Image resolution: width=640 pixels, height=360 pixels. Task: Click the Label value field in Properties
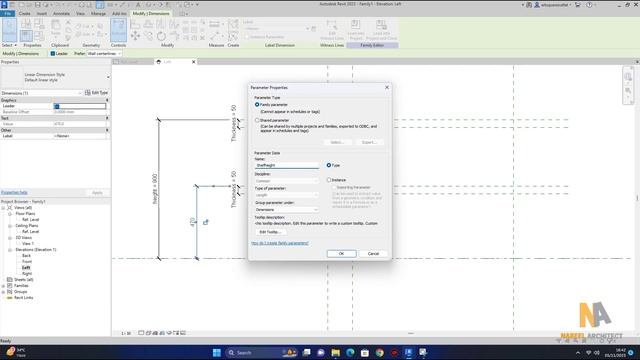80,136
